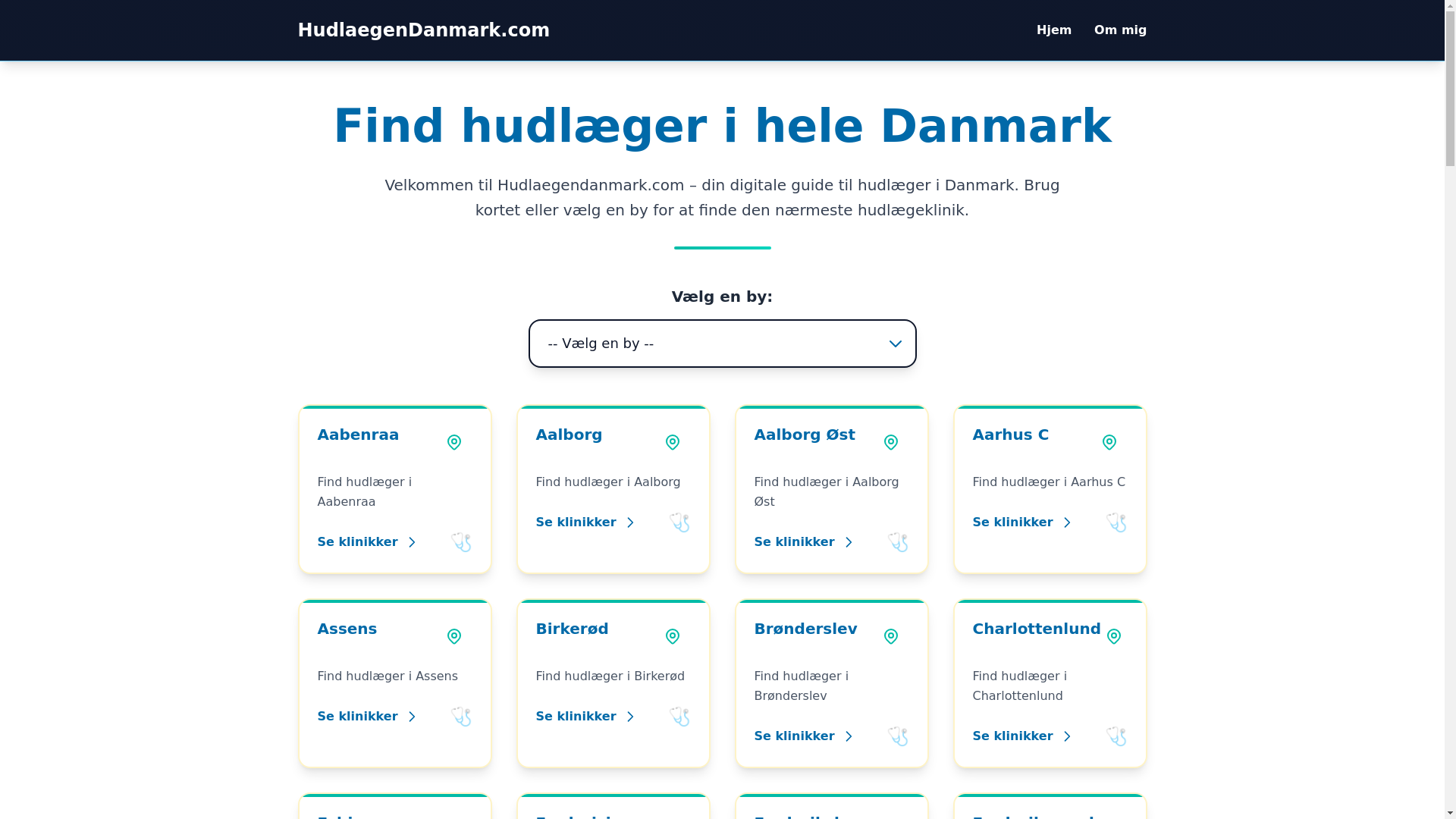Click the location pin icon on Aalborg card
Screen dimensions: 1456x819
(x=673, y=442)
